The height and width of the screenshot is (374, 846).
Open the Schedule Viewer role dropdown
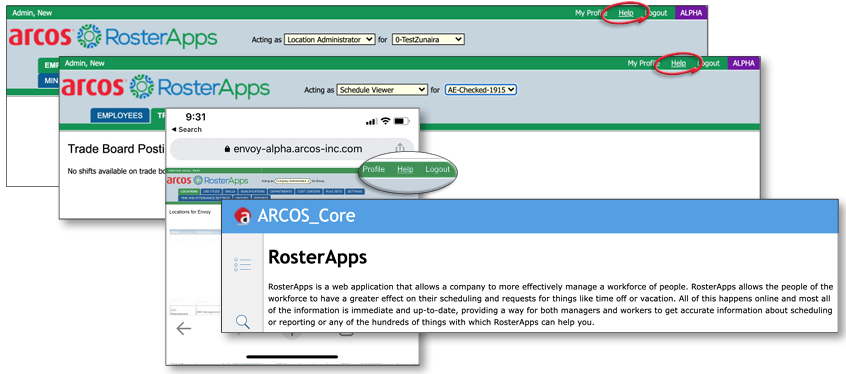tap(381, 90)
